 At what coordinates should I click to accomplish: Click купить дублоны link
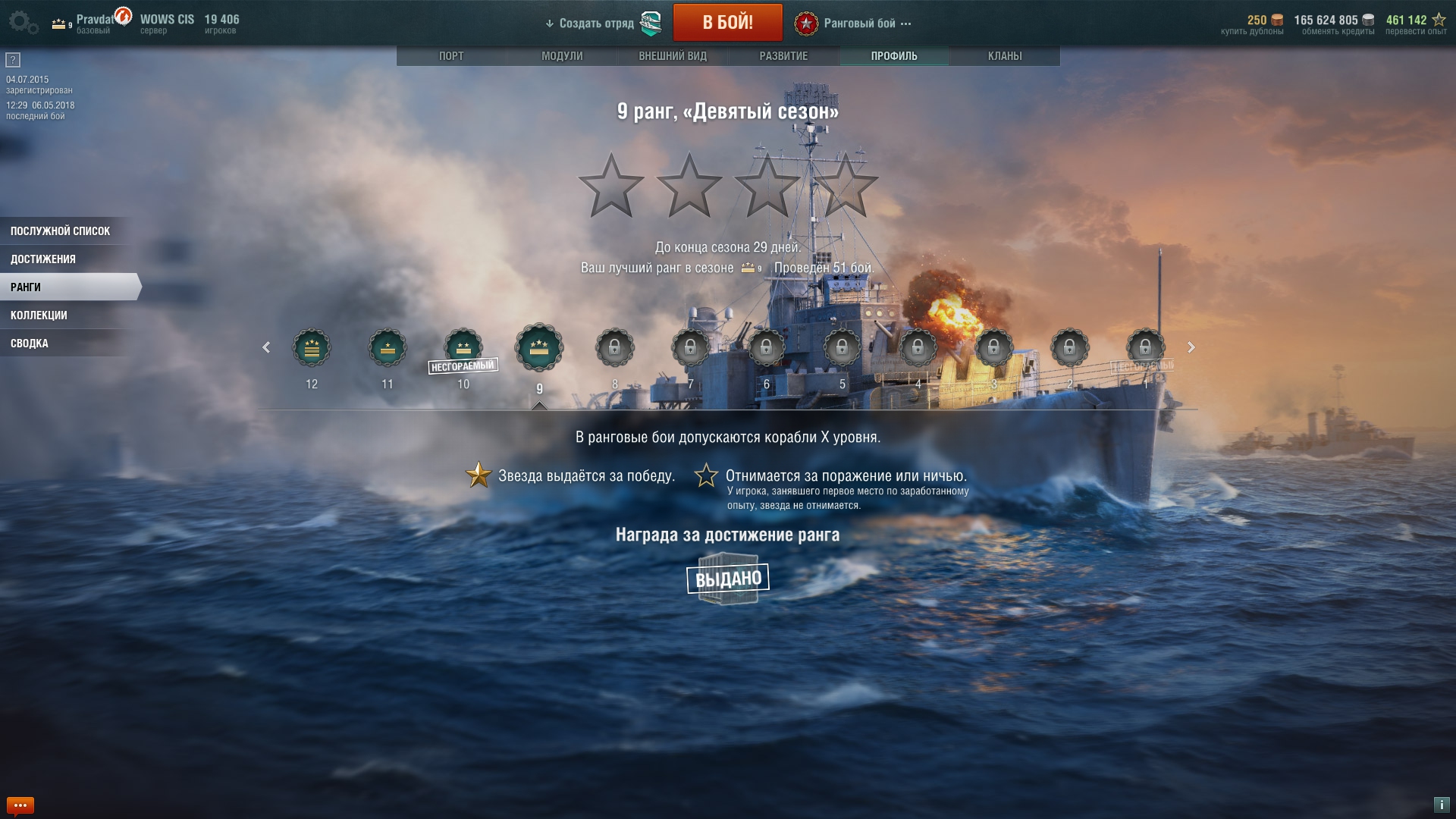pyautogui.click(x=1252, y=32)
